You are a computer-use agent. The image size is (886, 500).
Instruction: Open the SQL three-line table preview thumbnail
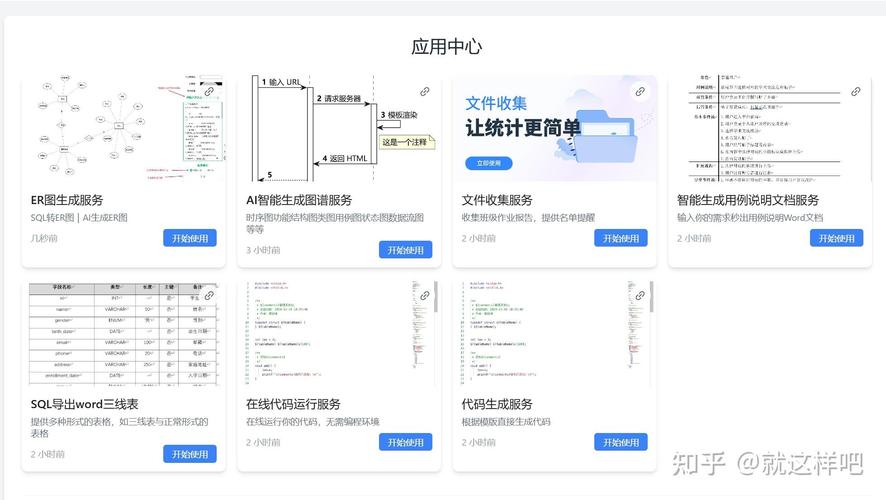point(124,333)
